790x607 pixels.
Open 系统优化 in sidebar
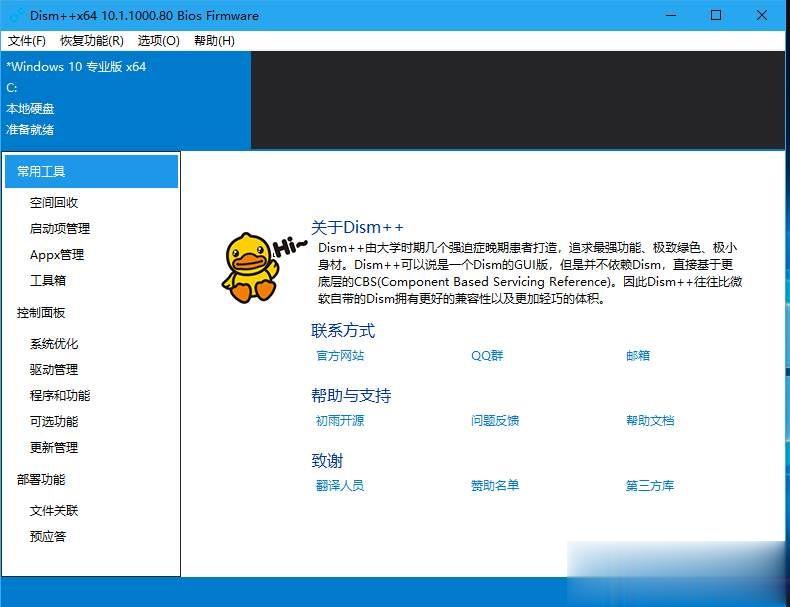click(54, 344)
